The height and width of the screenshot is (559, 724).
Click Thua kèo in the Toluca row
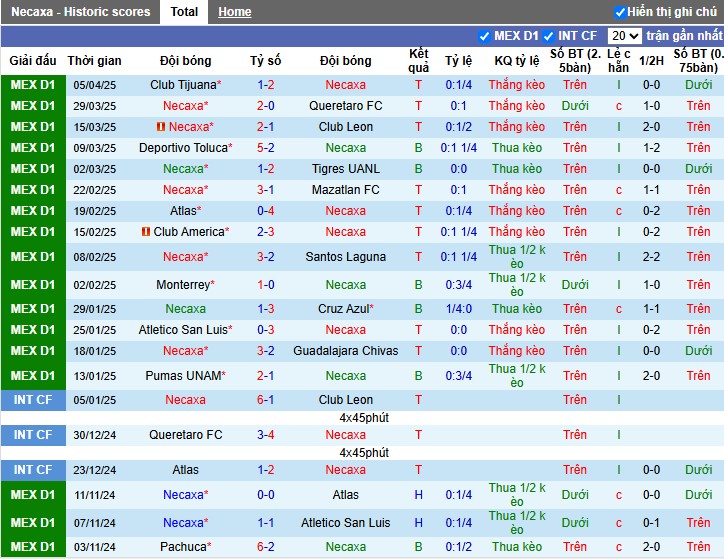point(517,148)
